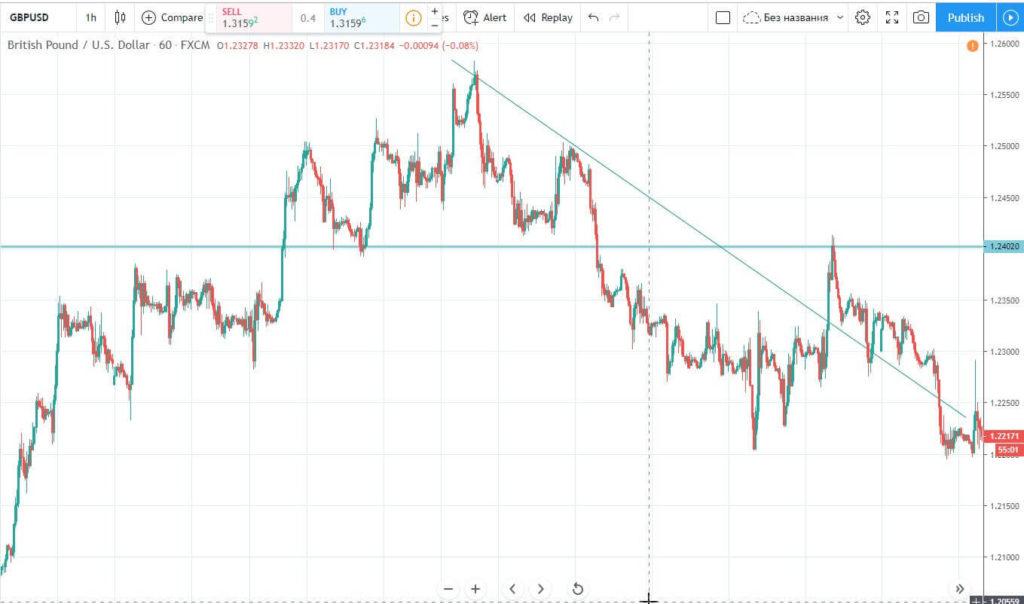The width and height of the screenshot is (1024, 604).
Task: Reset chart view with the circular arrow
Action: click(x=577, y=589)
